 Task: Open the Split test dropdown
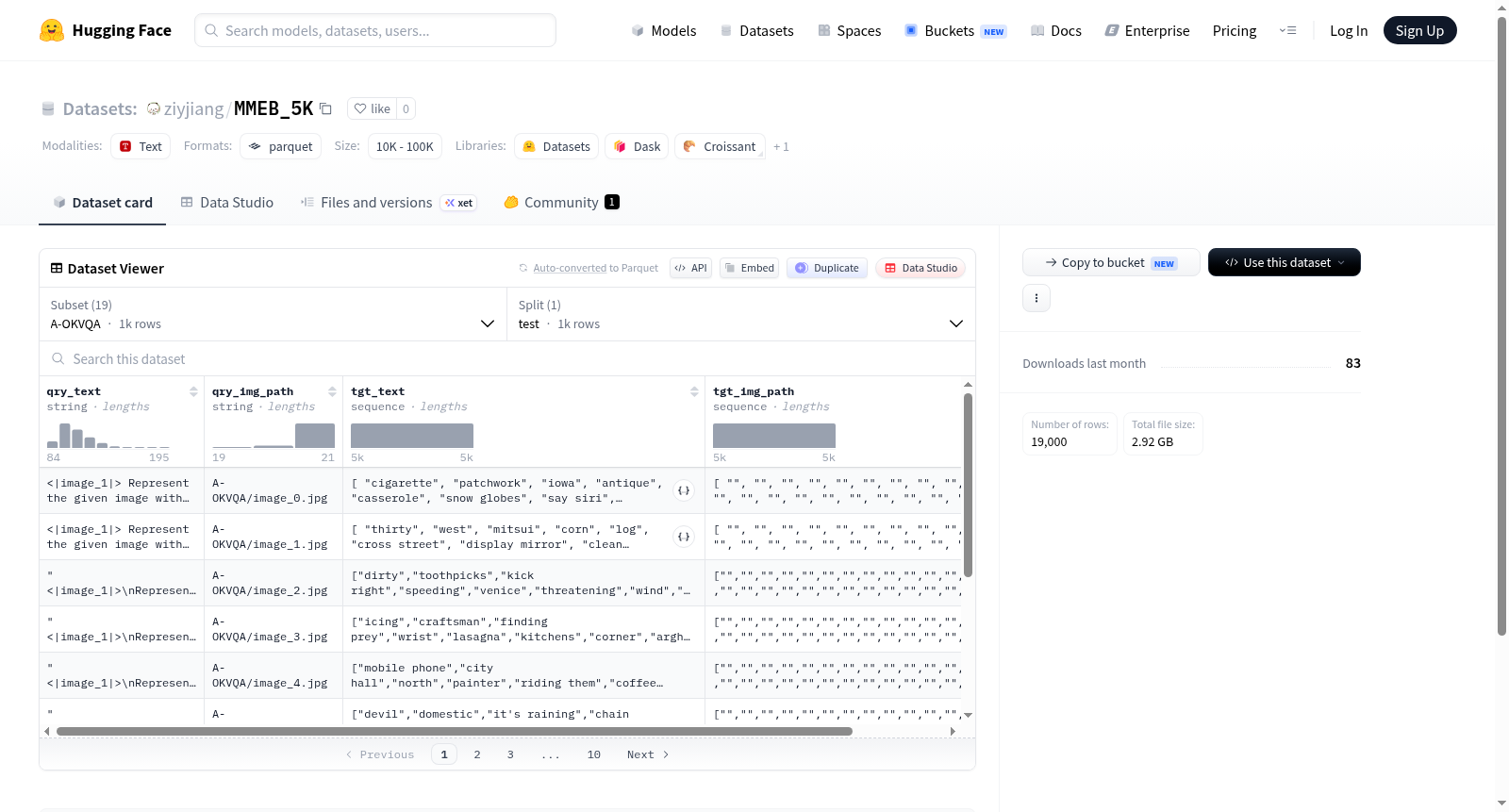pyautogui.click(x=741, y=314)
